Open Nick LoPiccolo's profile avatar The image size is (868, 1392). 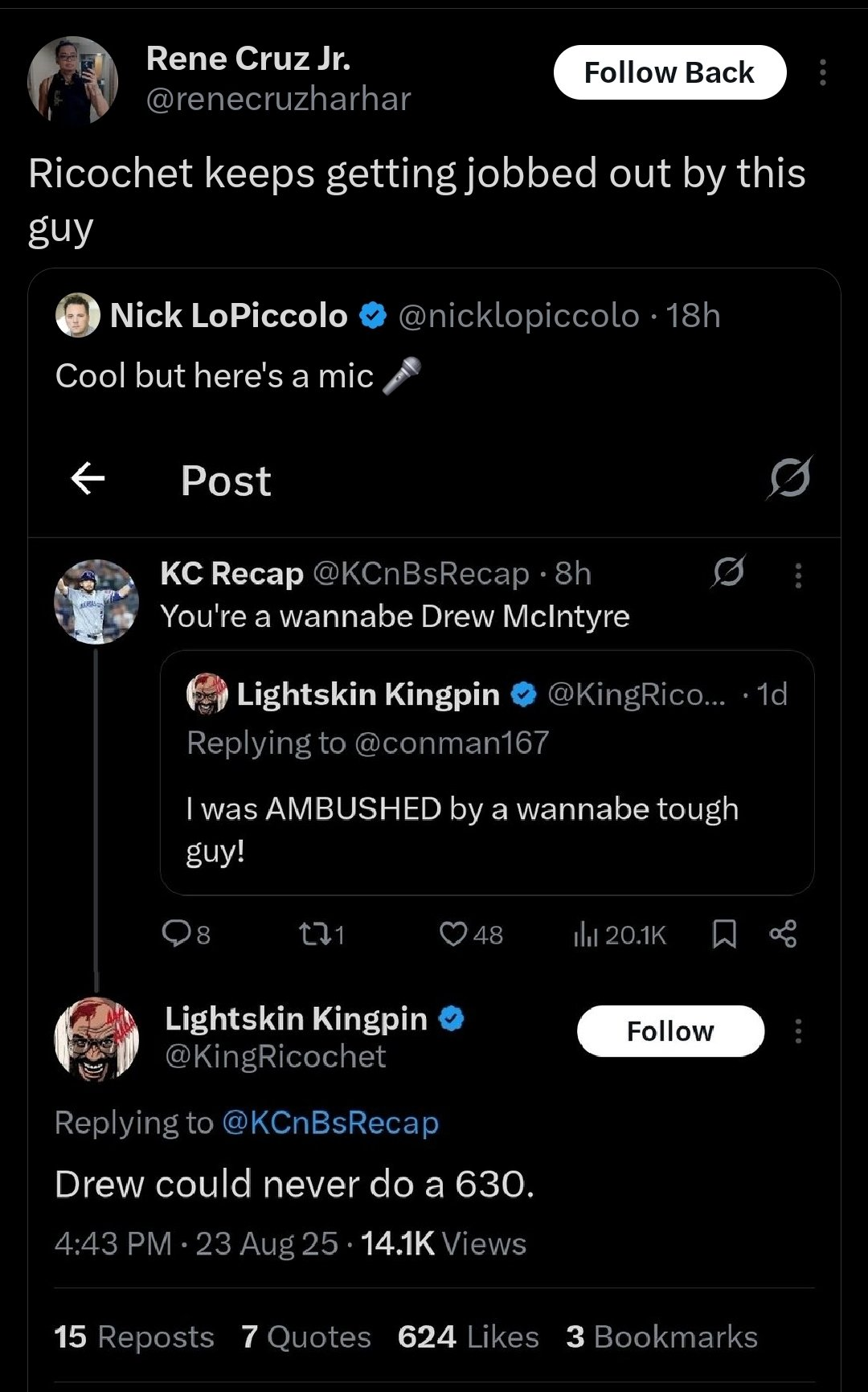(78, 315)
